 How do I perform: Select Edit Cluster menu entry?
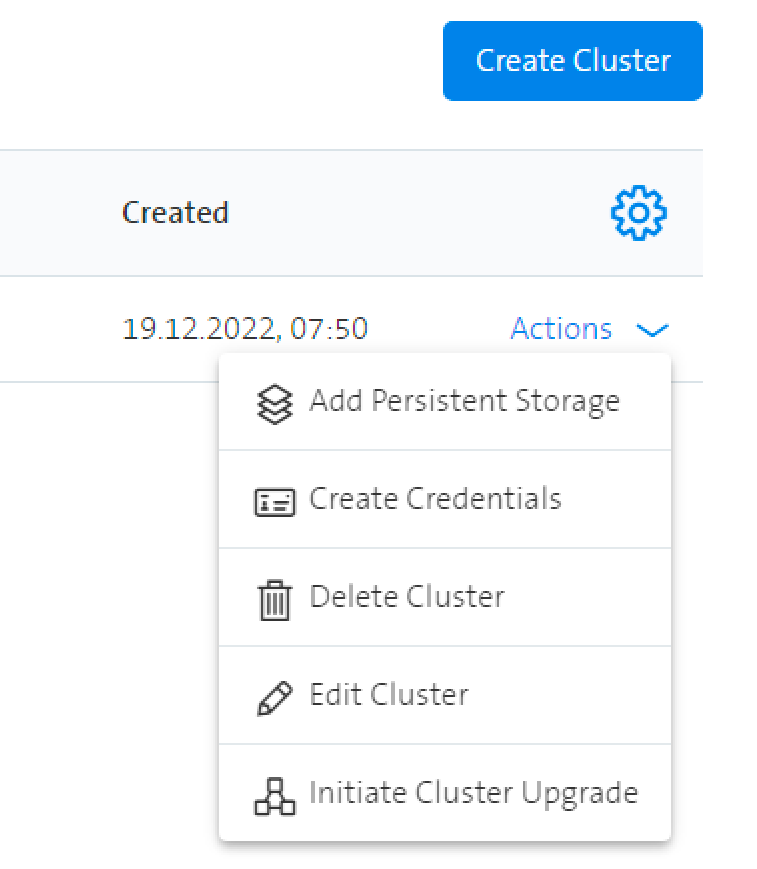[x=445, y=696]
